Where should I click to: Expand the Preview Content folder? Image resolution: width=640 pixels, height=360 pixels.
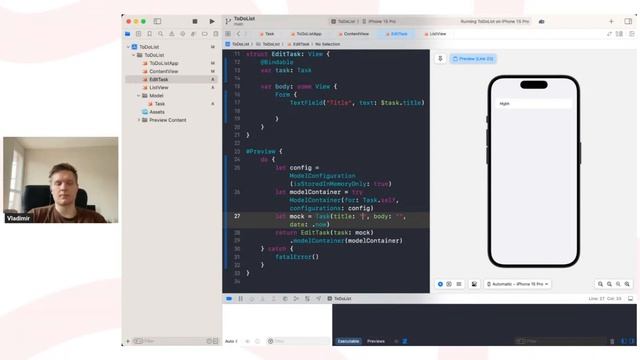pyautogui.click(x=139, y=120)
